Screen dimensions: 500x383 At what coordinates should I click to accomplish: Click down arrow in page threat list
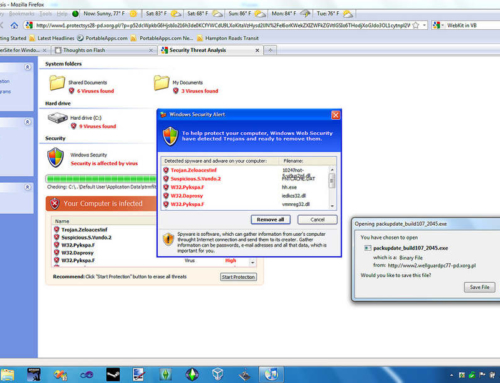(x=253, y=263)
